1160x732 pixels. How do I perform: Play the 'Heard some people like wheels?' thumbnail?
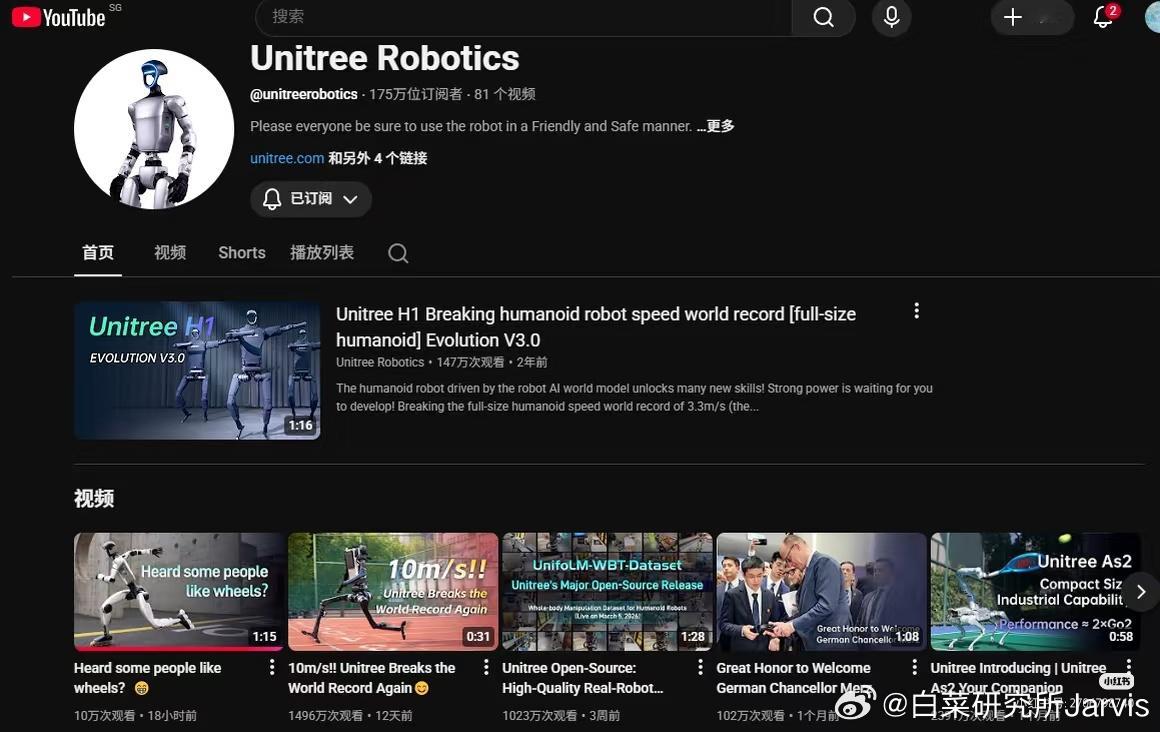(178, 591)
